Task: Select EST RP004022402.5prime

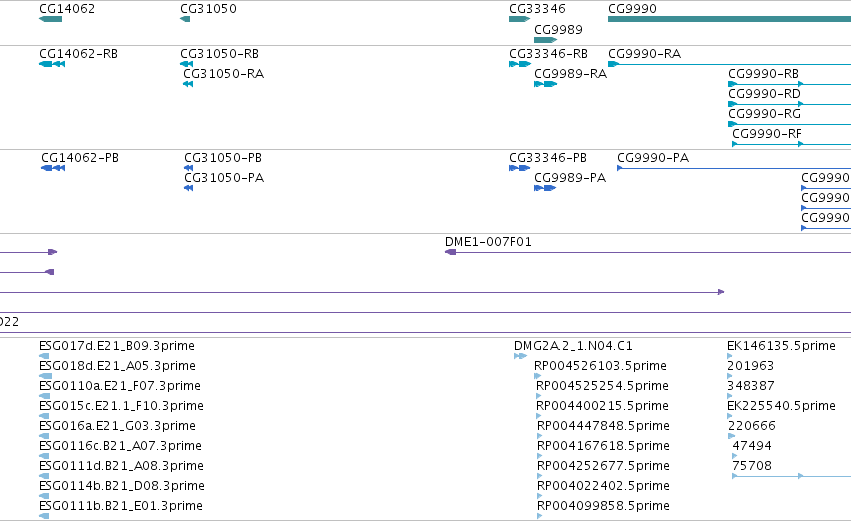Action: [604, 486]
